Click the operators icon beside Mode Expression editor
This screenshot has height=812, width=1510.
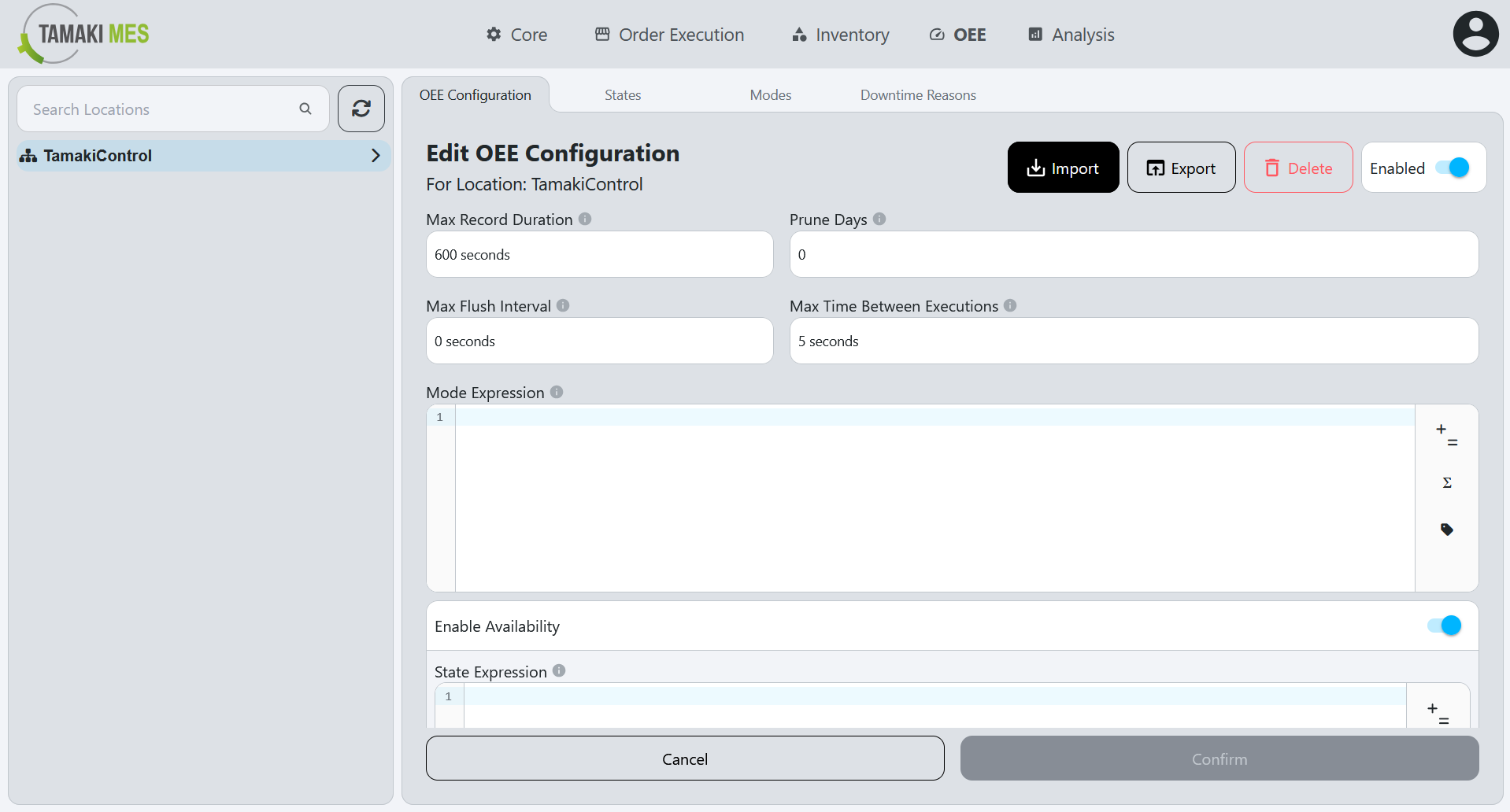tap(1445, 434)
